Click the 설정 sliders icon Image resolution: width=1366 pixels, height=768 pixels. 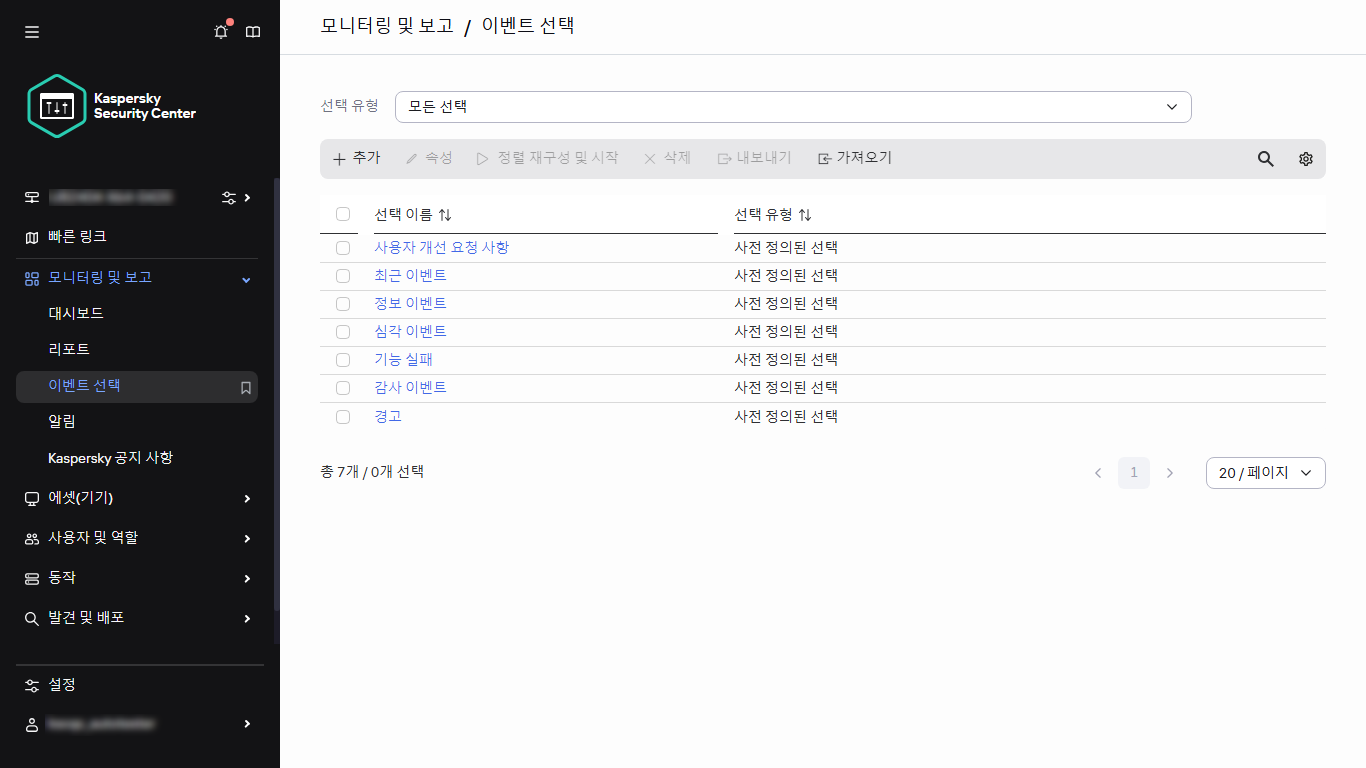(32, 685)
